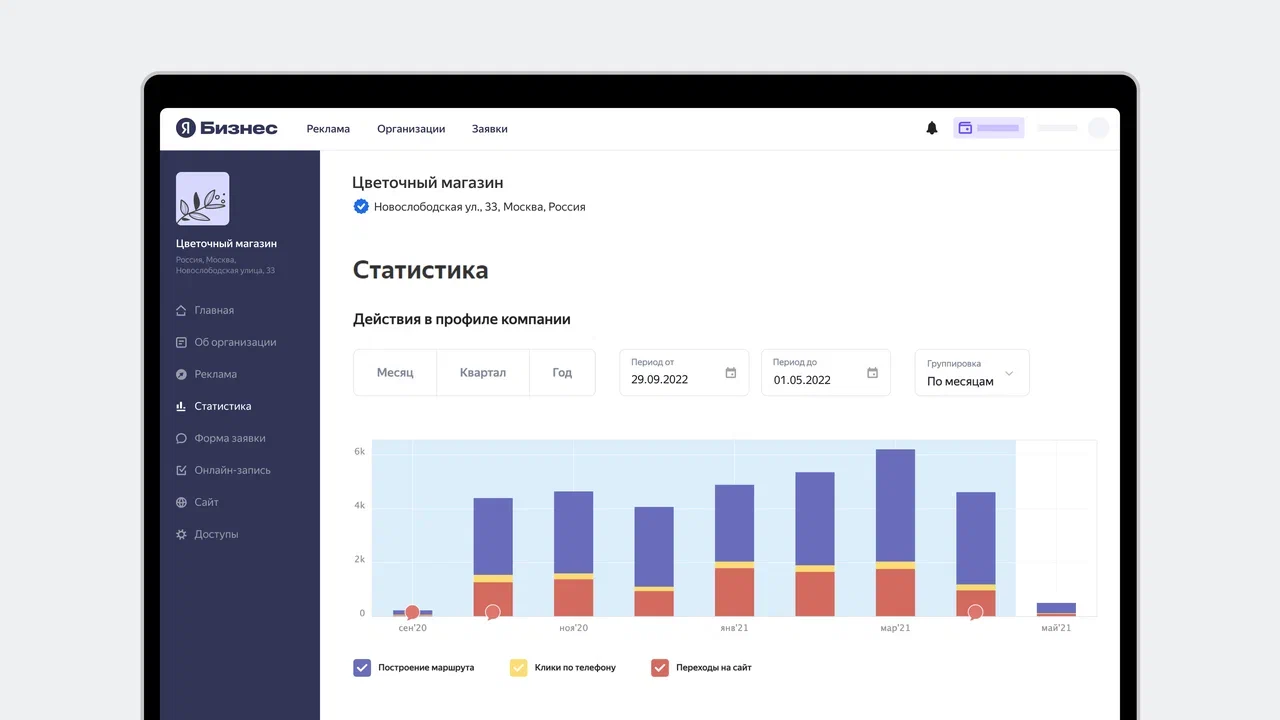Screen dimensions: 1280x720
Task: Open the Форма заявки sidebar item
Action: [229, 438]
